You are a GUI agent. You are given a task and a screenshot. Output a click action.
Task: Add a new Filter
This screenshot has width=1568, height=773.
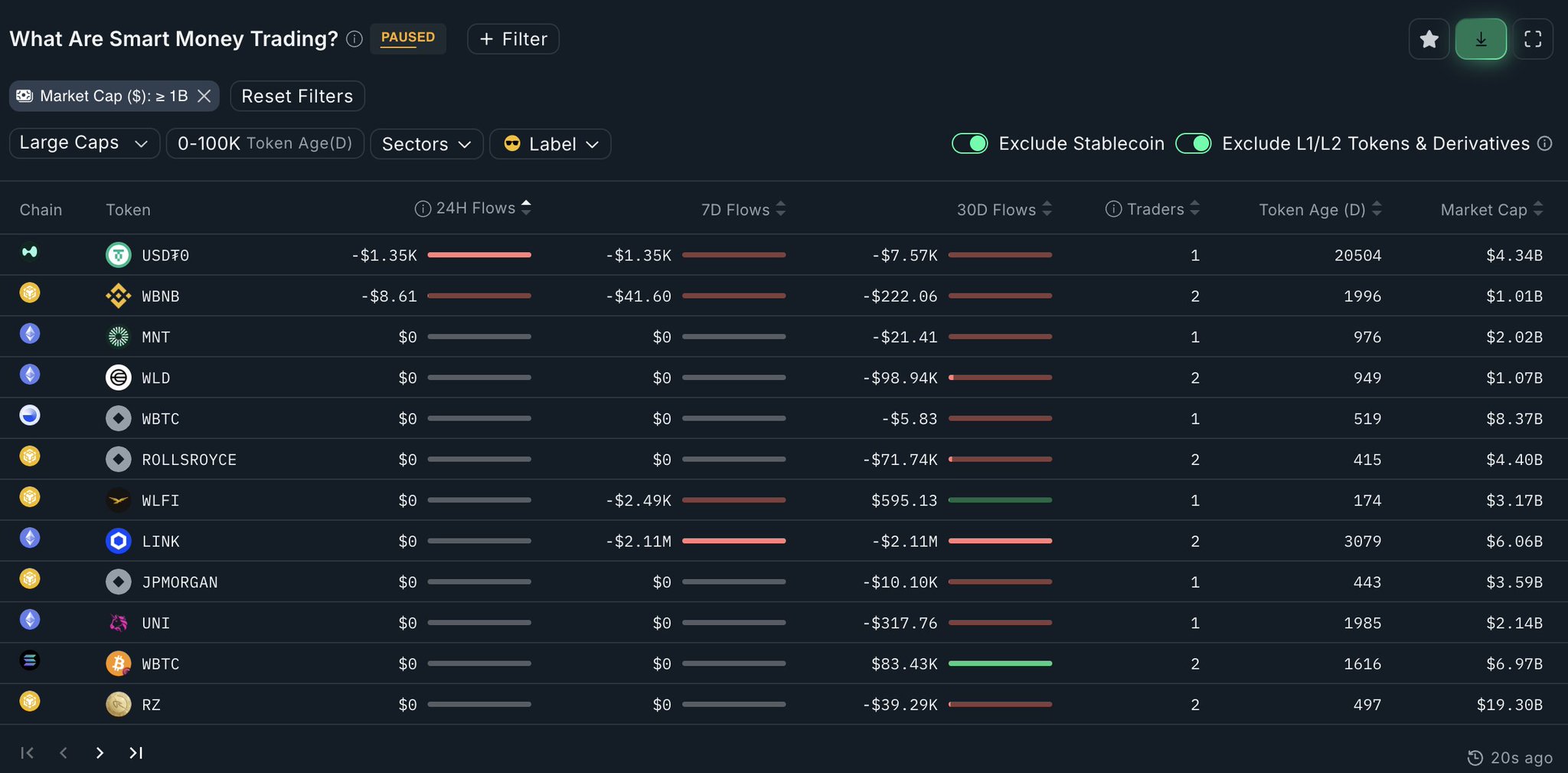tap(513, 39)
